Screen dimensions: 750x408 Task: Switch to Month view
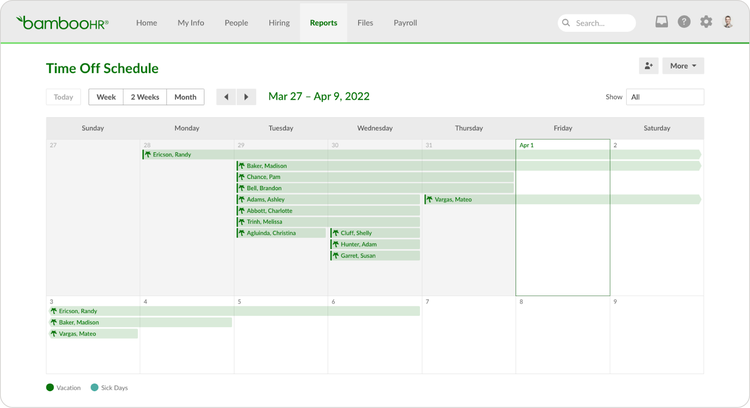pos(186,97)
